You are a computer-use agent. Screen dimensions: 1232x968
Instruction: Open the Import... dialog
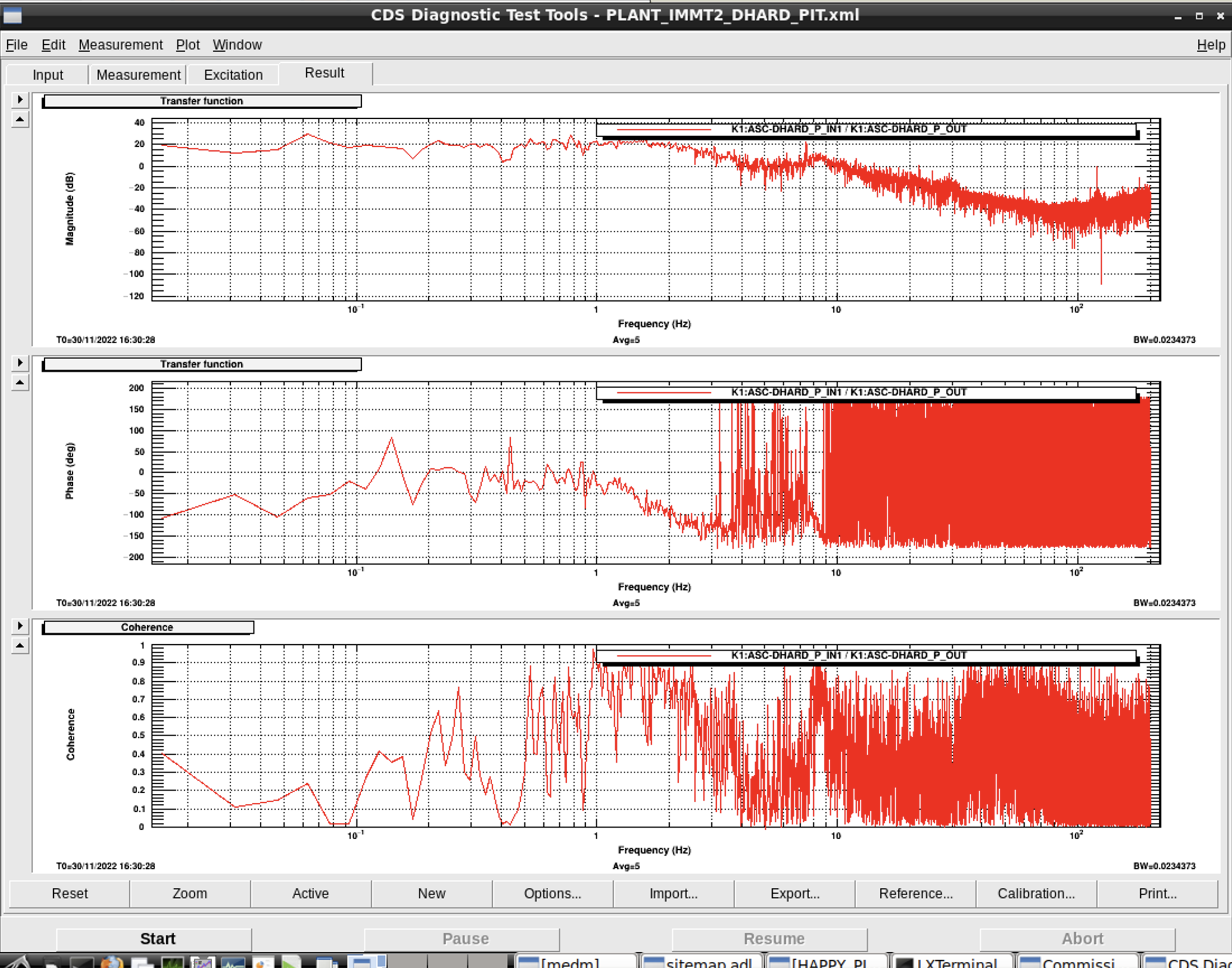point(674,893)
